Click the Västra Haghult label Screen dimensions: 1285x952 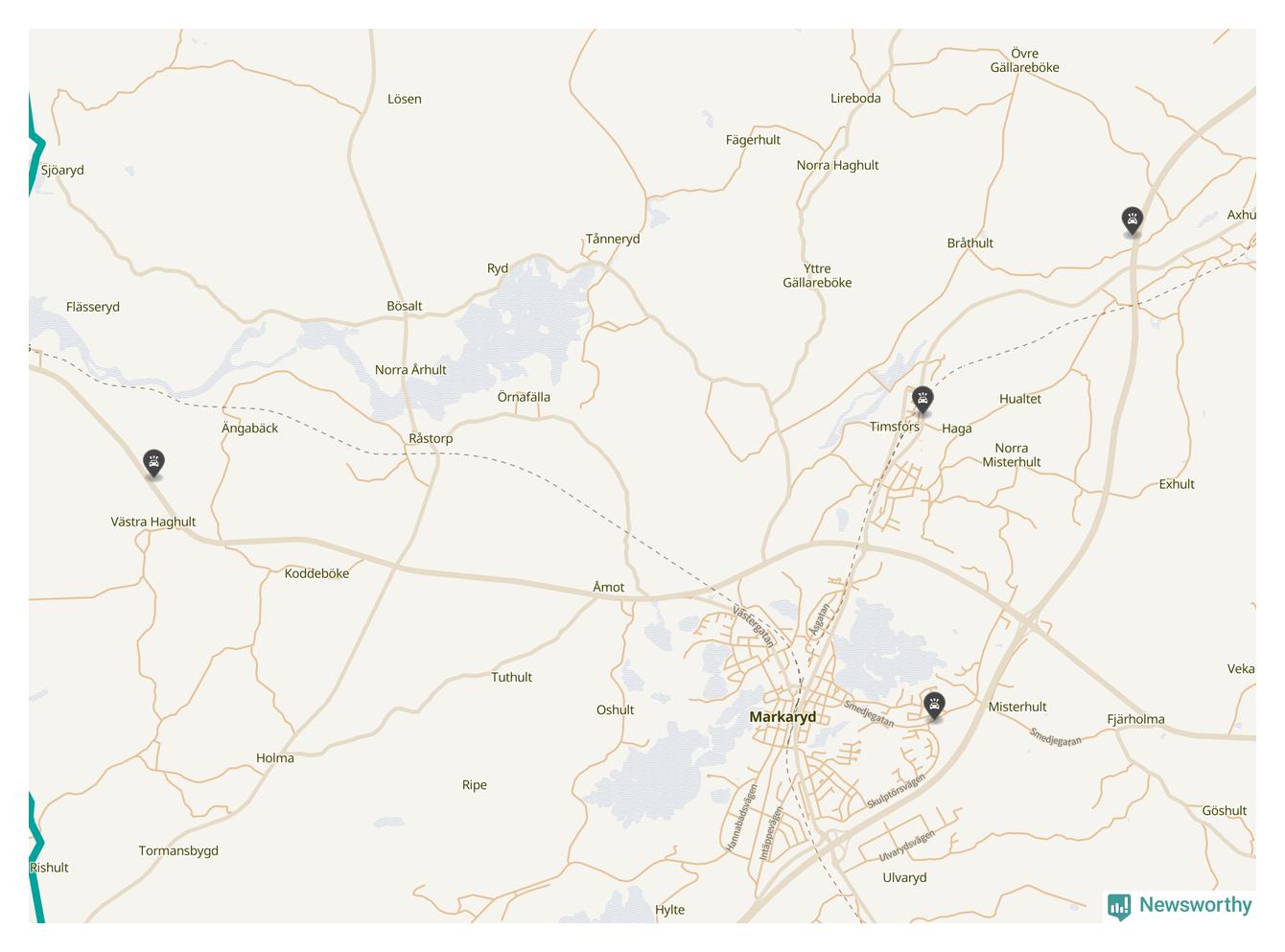click(x=153, y=522)
